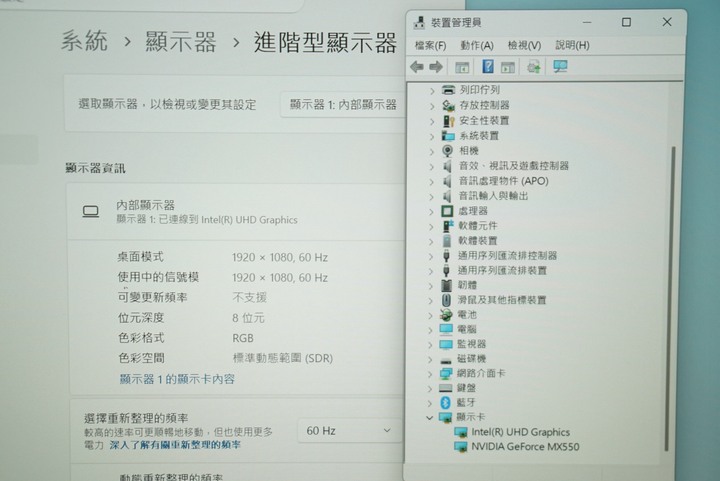Select 通用序列匯流排裝置 tree item

pyautogui.click(x=502, y=270)
